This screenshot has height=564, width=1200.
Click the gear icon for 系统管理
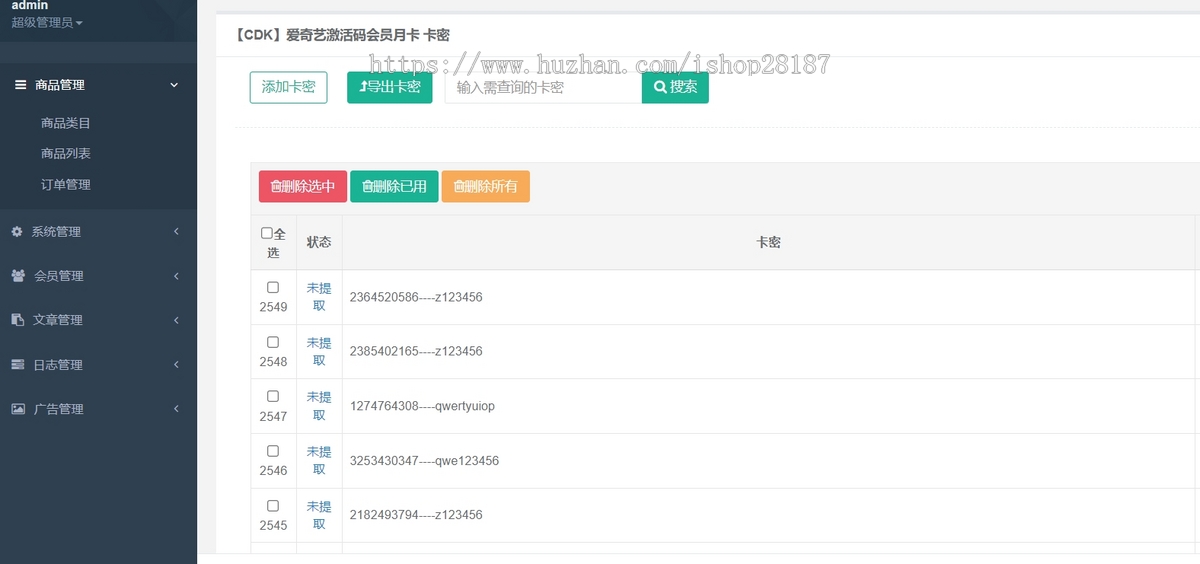[x=17, y=231]
